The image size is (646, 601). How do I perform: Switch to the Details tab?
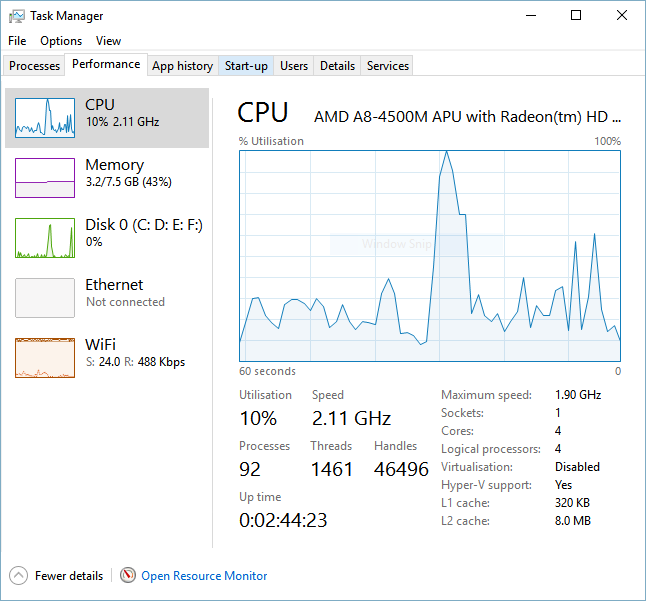coord(337,66)
